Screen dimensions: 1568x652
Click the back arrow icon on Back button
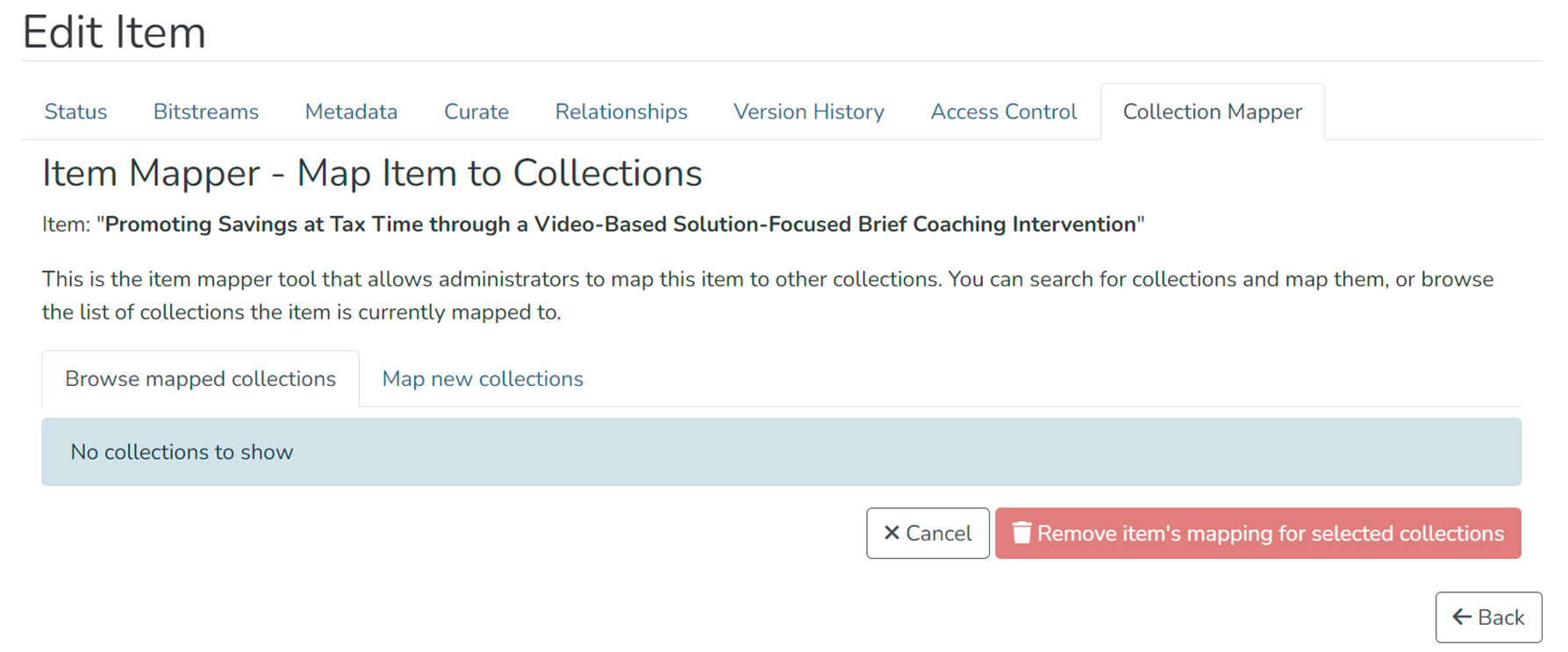click(x=1461, y=617)
